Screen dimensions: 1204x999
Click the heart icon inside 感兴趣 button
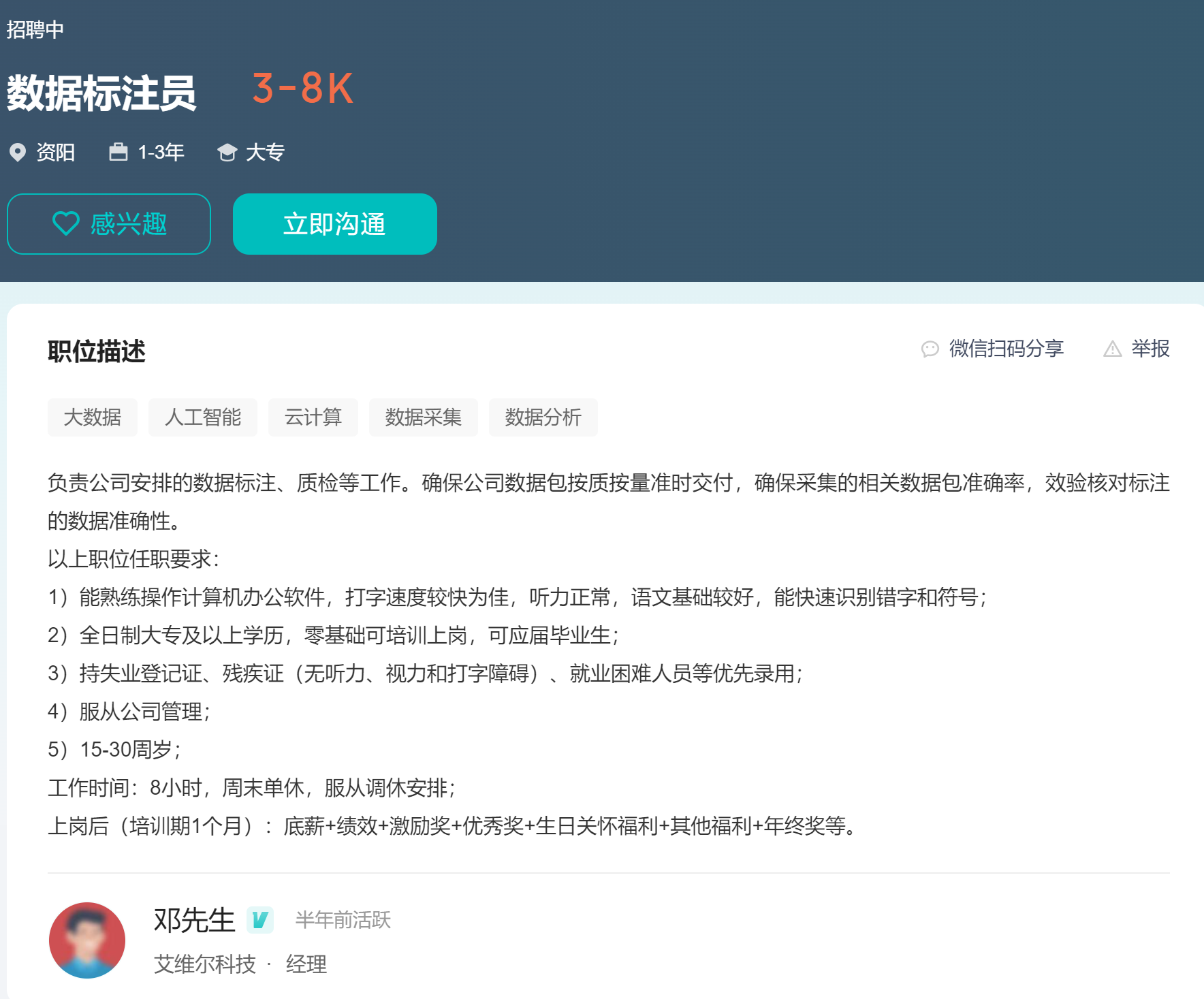point(65,224)
